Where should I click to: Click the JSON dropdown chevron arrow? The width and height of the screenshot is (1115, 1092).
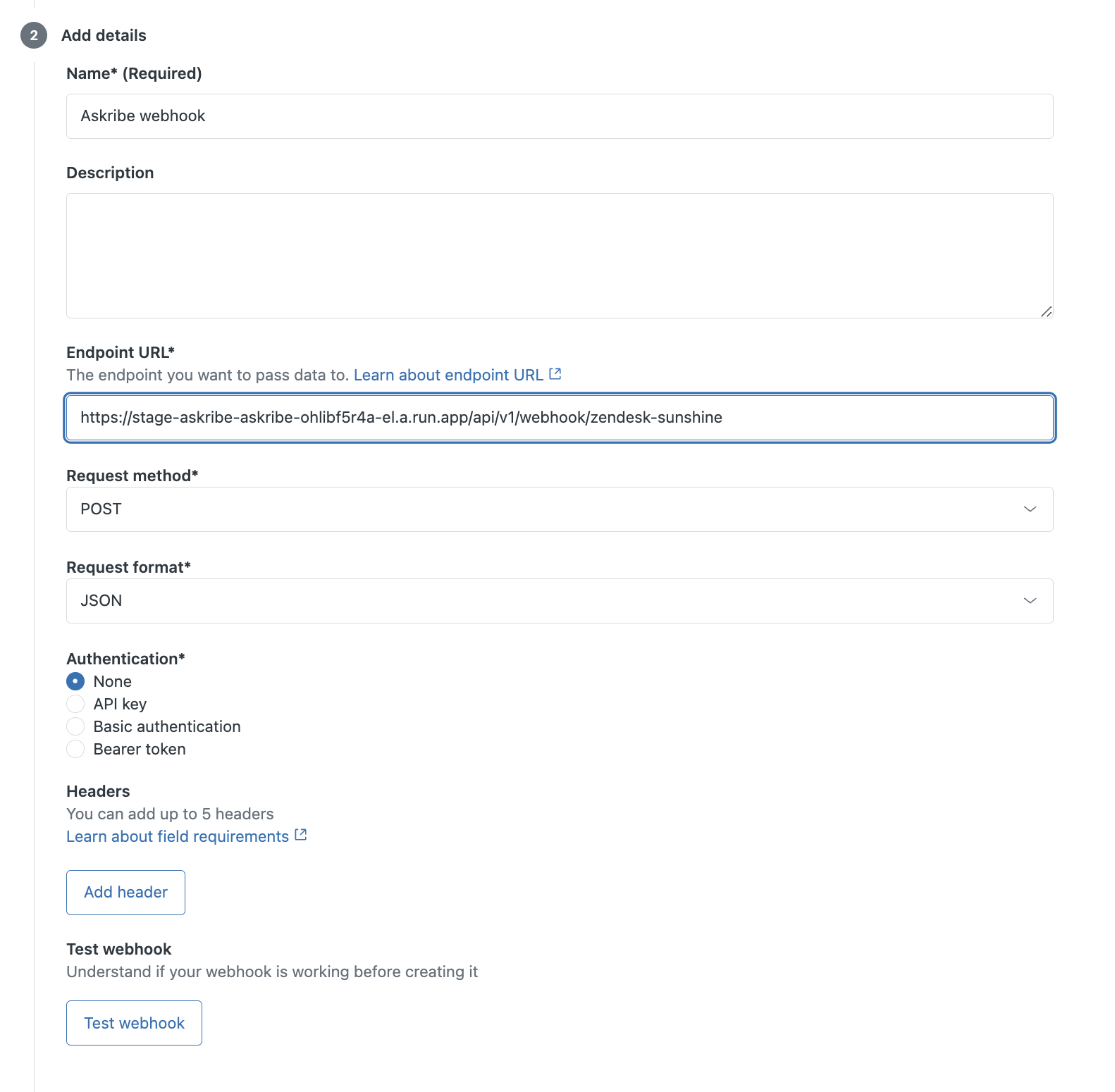click(x=1030, y=601)
